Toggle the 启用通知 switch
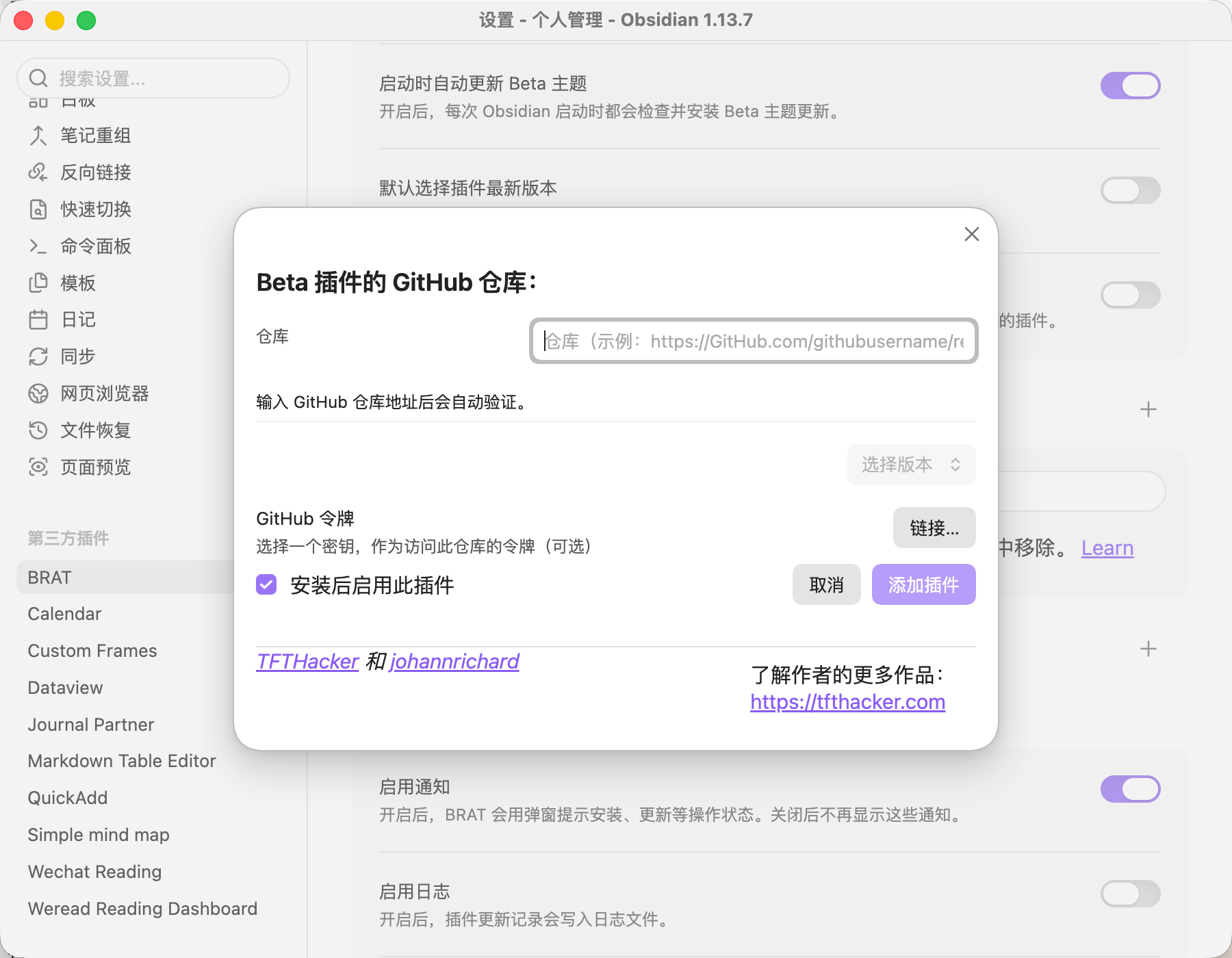The height and width of the screenshot is (958, 1232). tap(1130, 789)
